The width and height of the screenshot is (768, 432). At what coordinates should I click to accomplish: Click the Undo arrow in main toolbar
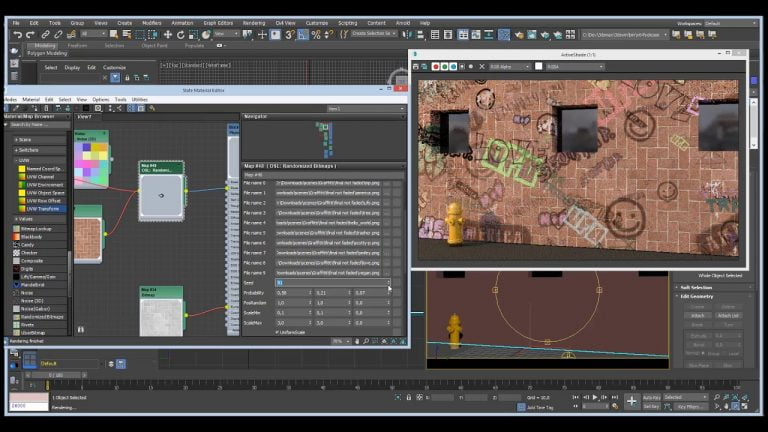(x=18, y=34)
